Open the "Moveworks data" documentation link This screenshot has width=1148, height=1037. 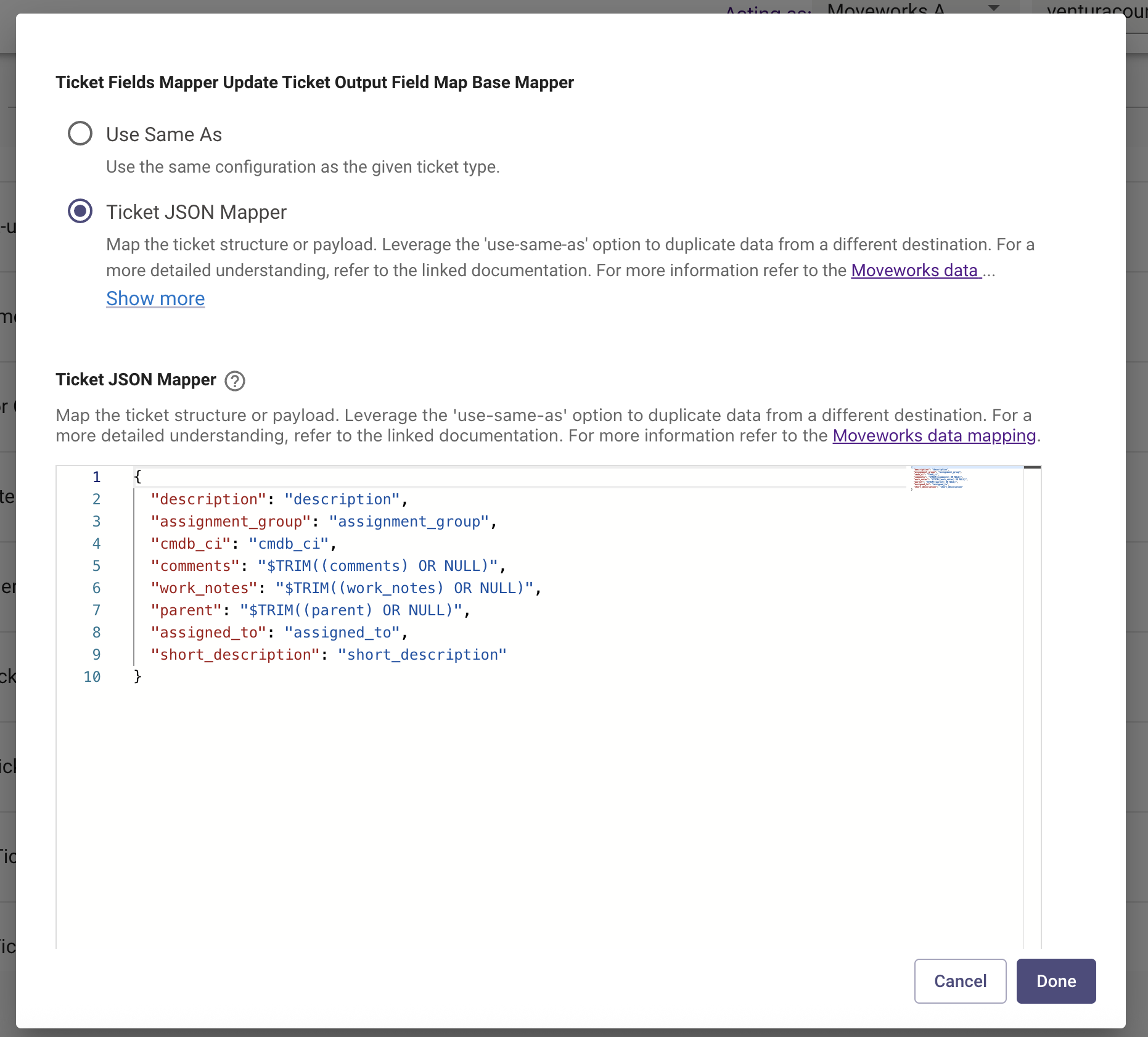916,270
